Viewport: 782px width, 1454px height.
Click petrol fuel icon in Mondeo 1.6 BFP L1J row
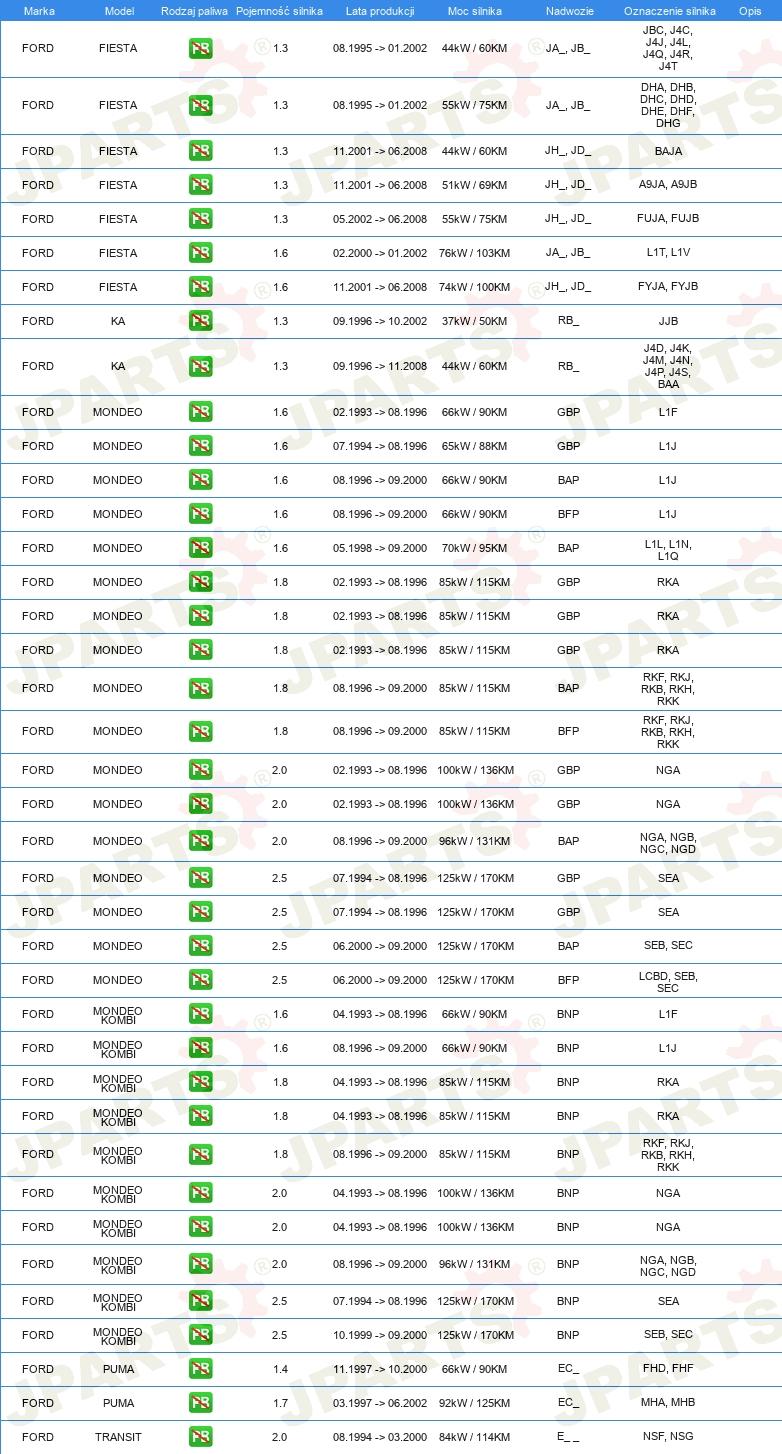[x=200, y=514]
